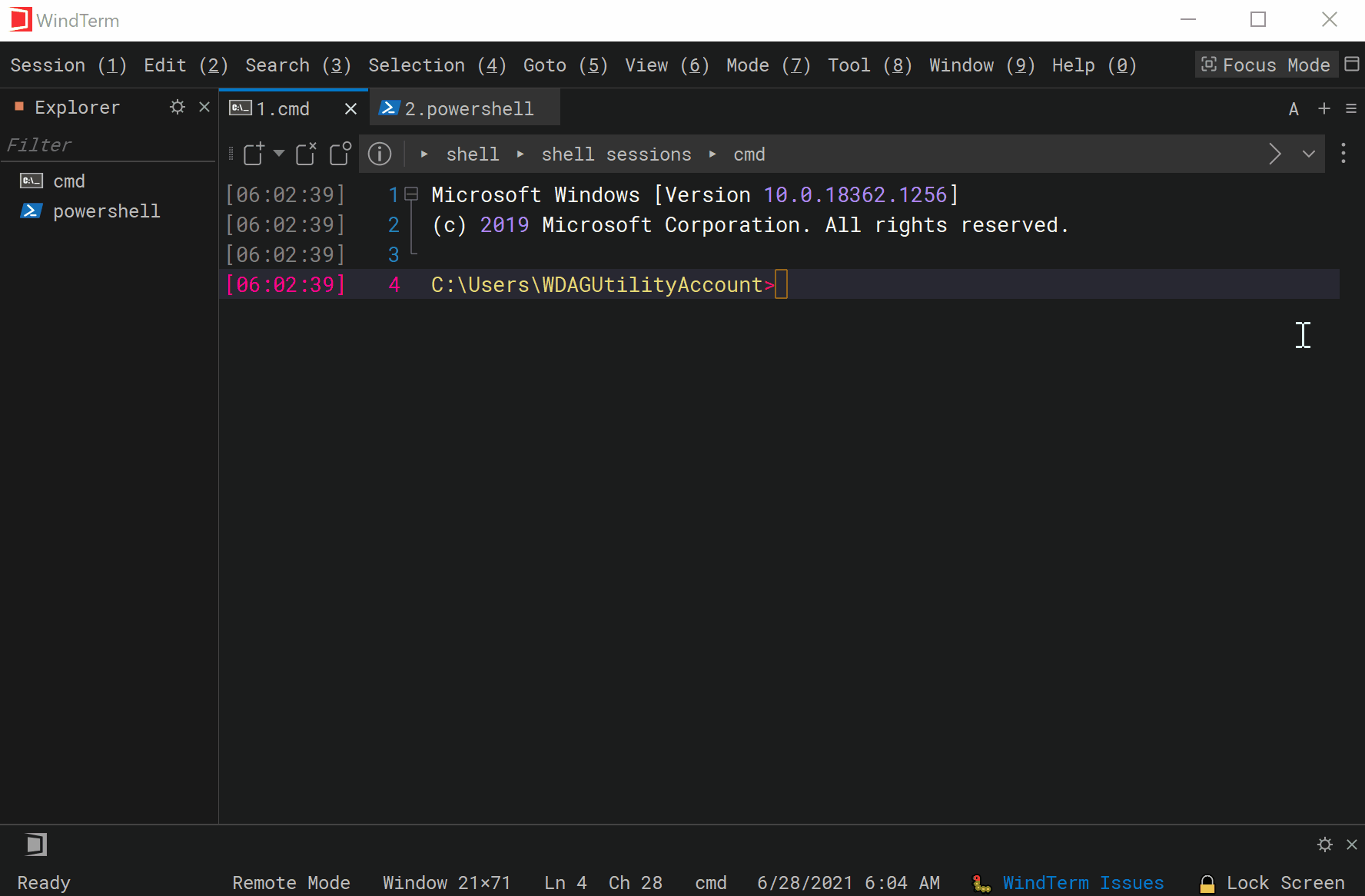Screen dimensions: 1365x896
Task: Open the Mode menu
Action: pos(769,65)
